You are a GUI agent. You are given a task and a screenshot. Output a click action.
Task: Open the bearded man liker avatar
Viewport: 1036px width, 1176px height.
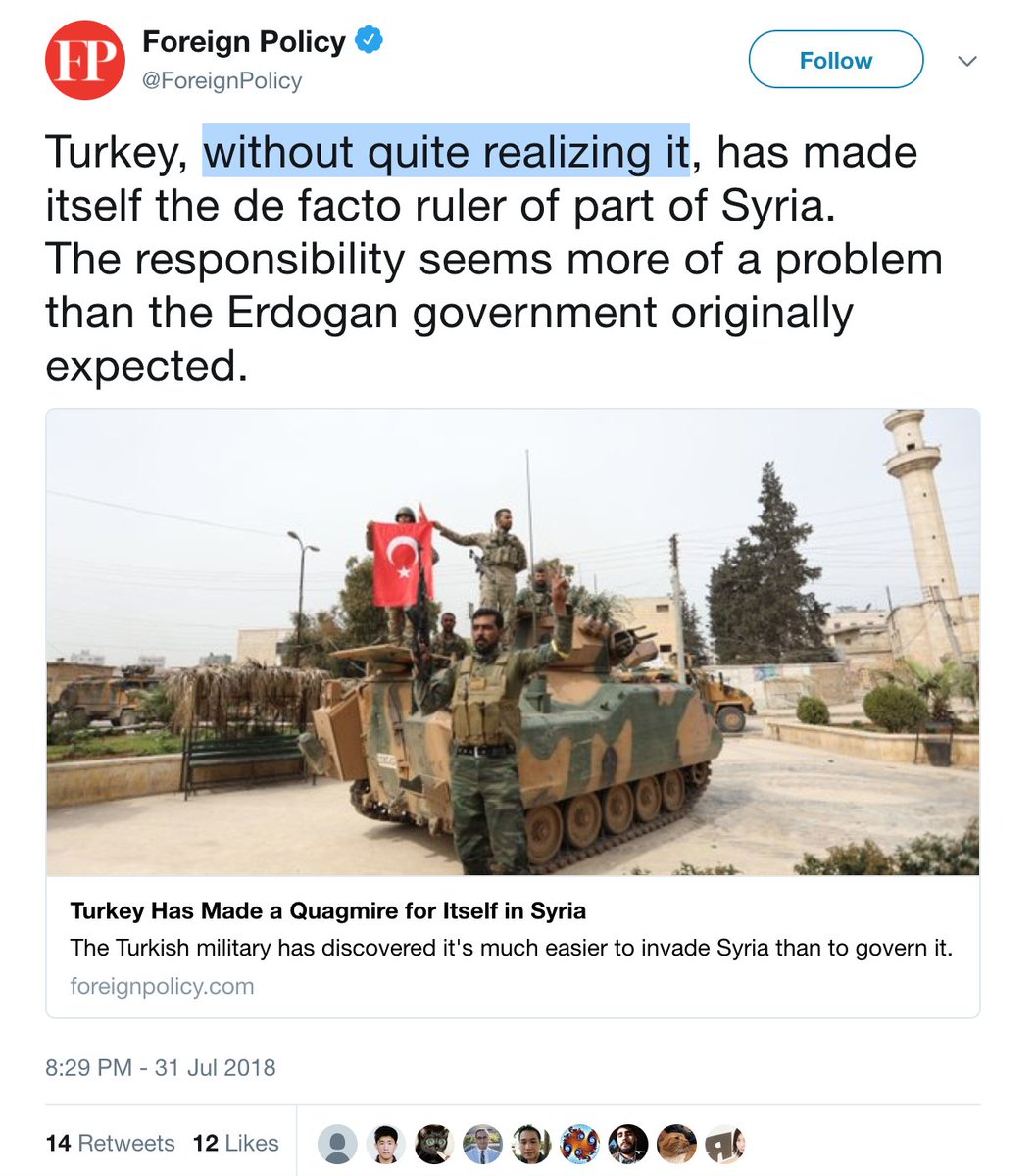pos(628,1143)
